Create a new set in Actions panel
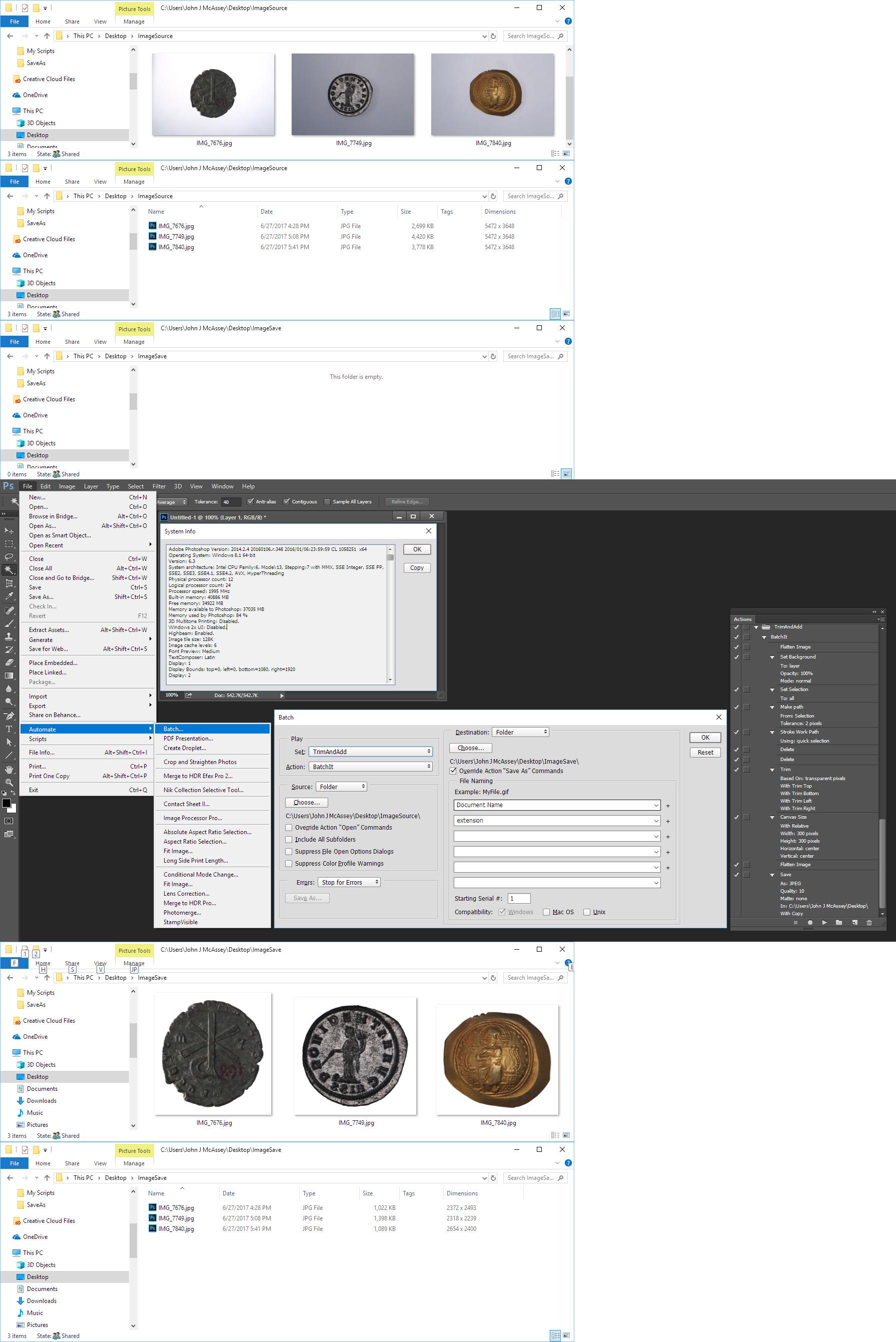Screen dimensions: 896x1342 click(839, 922)
